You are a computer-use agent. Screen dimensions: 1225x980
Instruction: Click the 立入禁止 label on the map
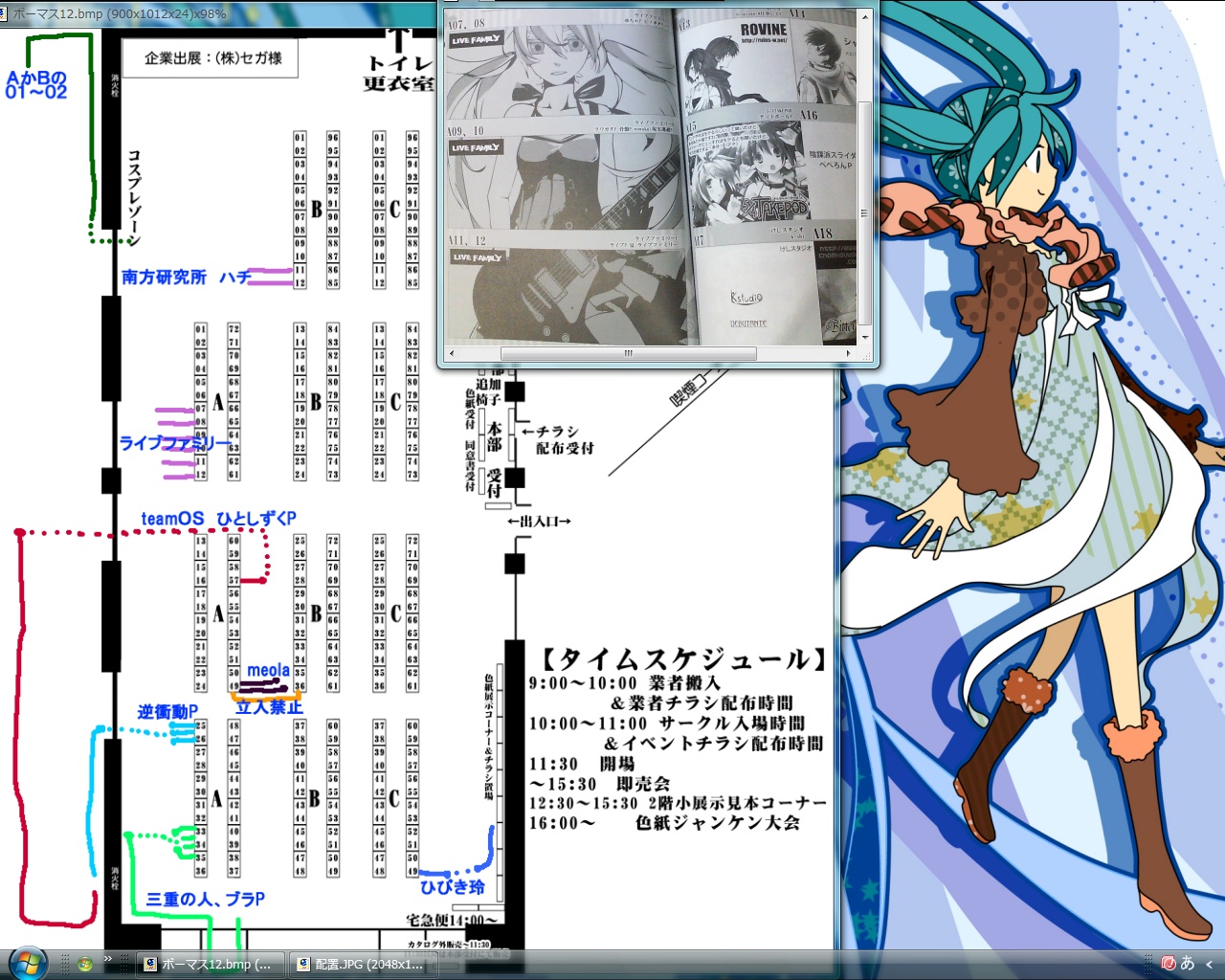point(269,708)
